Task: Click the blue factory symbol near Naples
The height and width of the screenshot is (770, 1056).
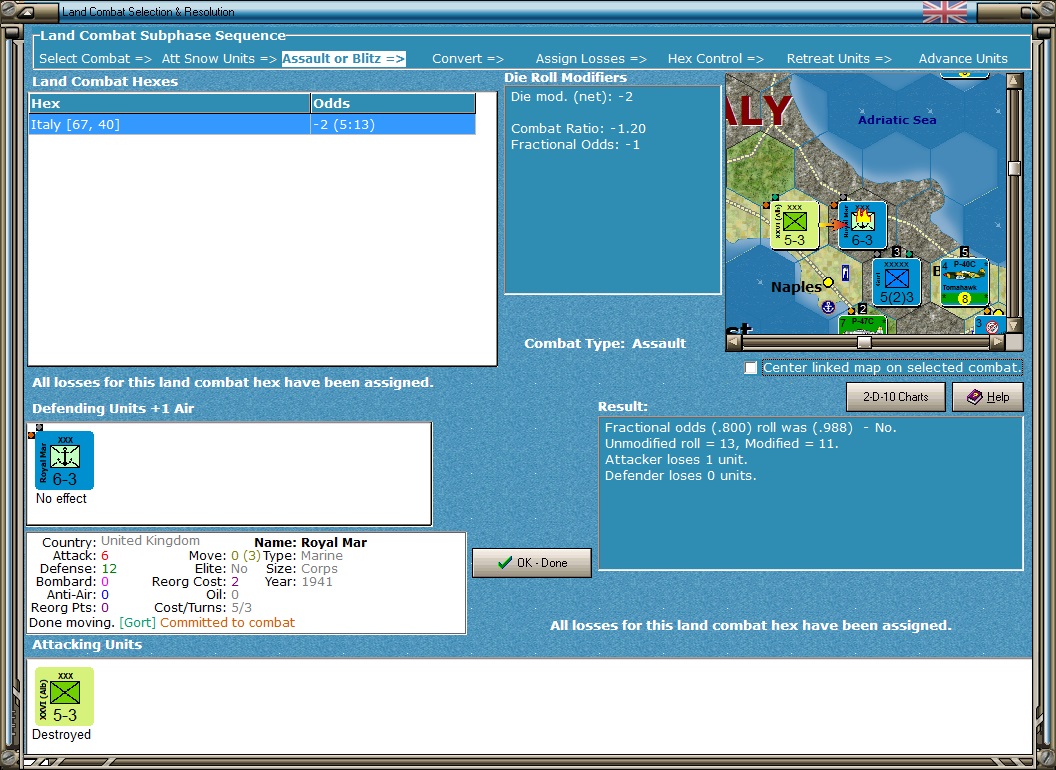Action: pyautogui.click(x=845, y=273)
